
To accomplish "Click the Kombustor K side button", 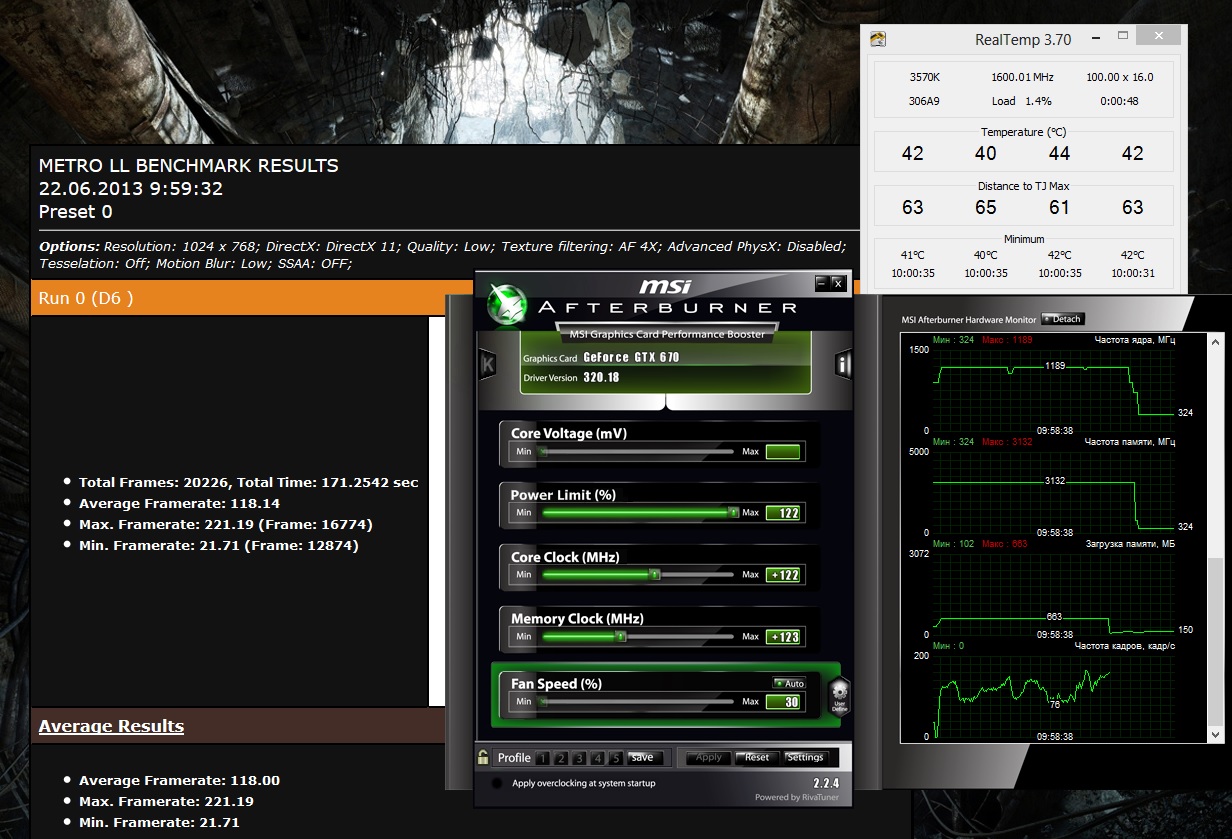I will (x=487, y=365).
